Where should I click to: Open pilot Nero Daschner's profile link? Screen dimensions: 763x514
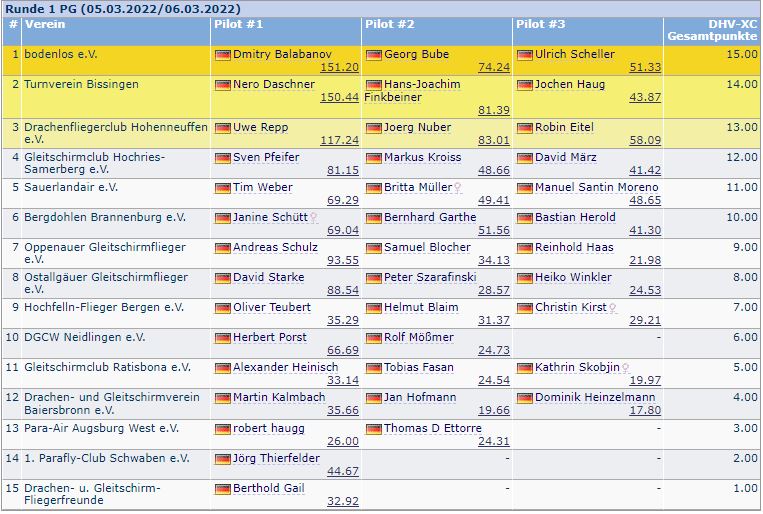[274, 84]
